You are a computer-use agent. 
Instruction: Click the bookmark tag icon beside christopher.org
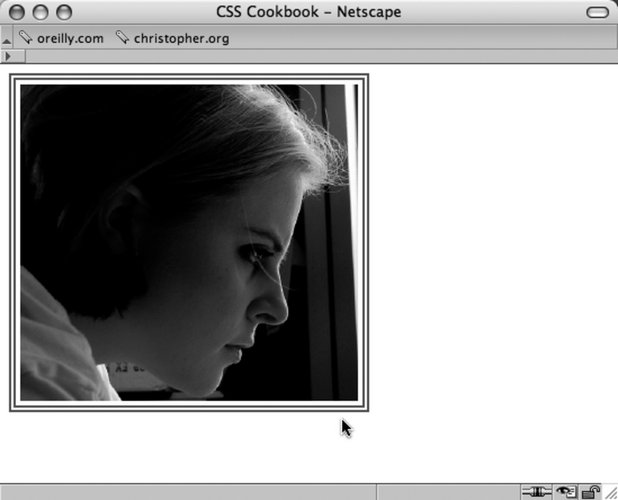tap(122, 38)
